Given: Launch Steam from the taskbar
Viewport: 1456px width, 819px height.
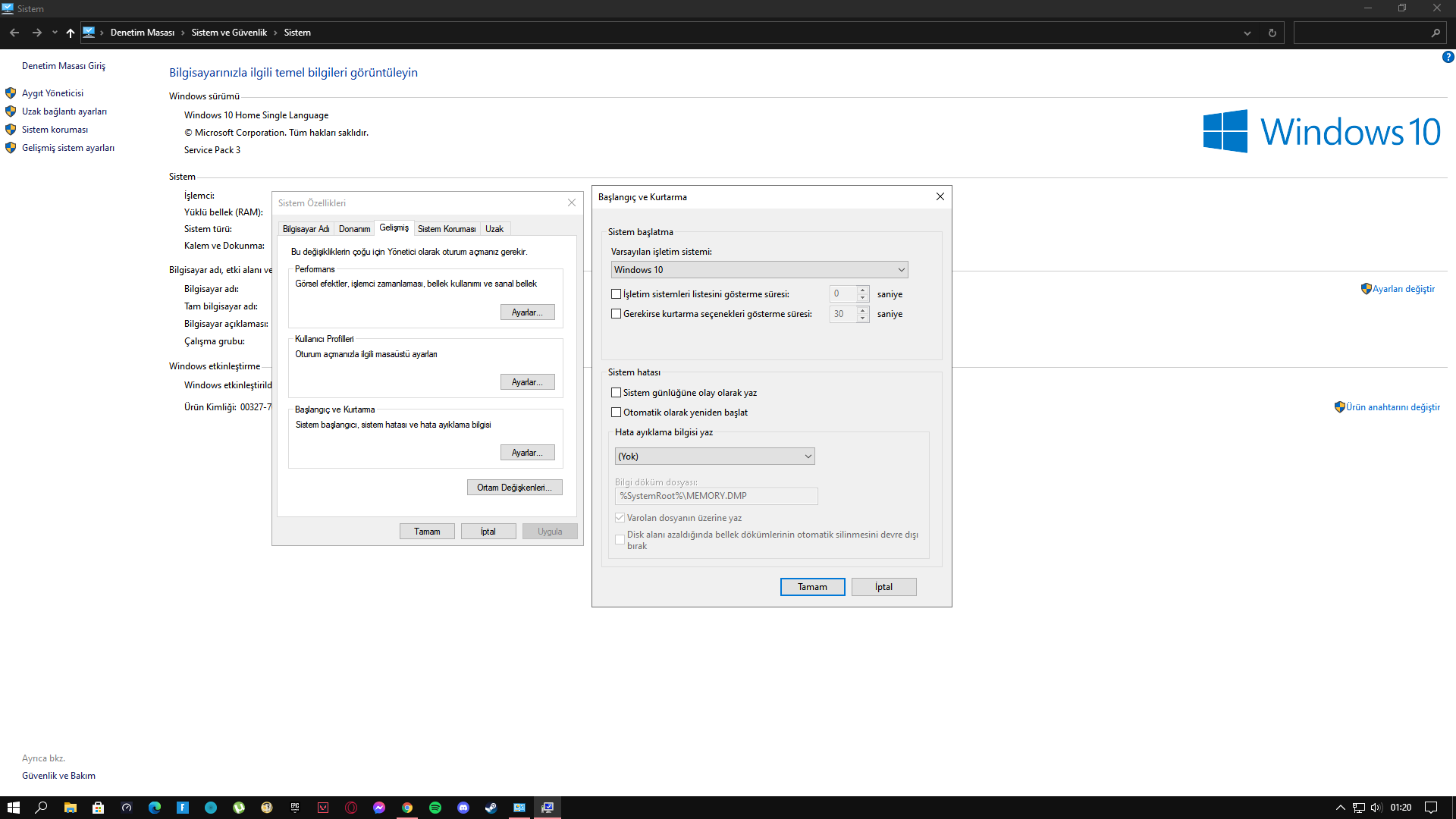Looking at the screenshot, I should point(491,808).
